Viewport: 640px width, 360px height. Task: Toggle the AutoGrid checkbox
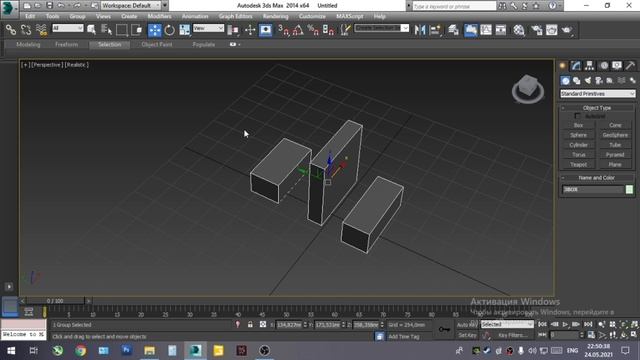tap(577, 116)
